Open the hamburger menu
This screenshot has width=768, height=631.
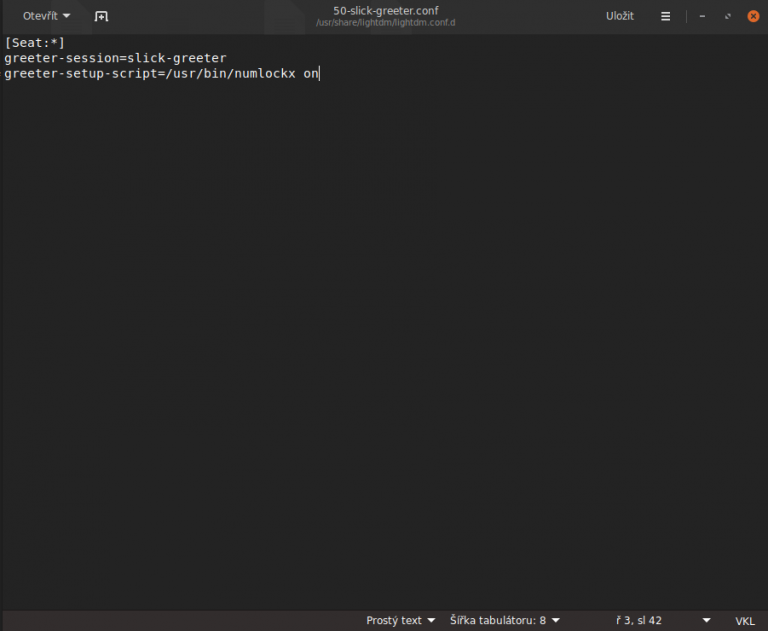tap(666, 16)
